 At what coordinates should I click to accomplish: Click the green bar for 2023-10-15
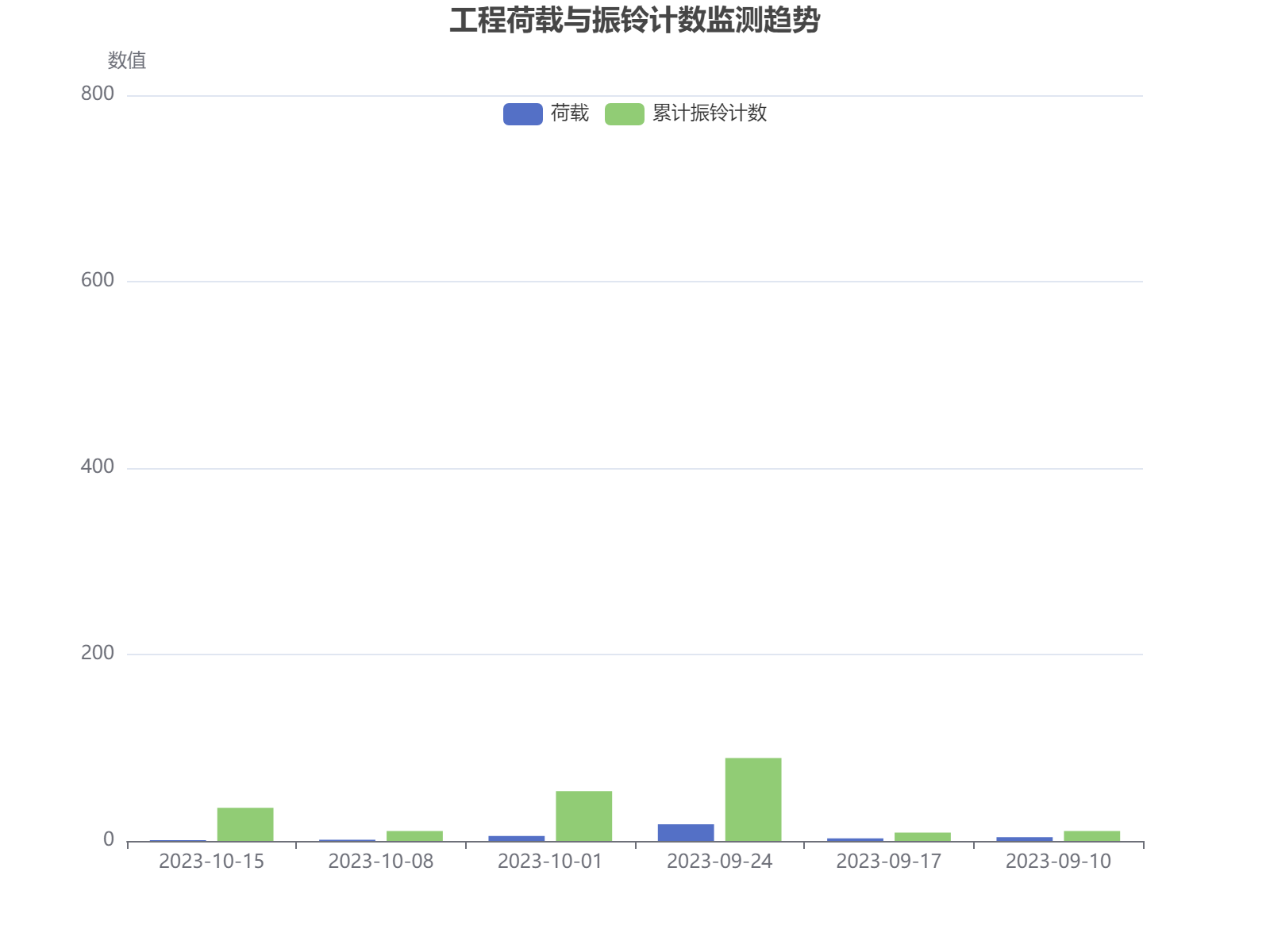coord(245,824)
